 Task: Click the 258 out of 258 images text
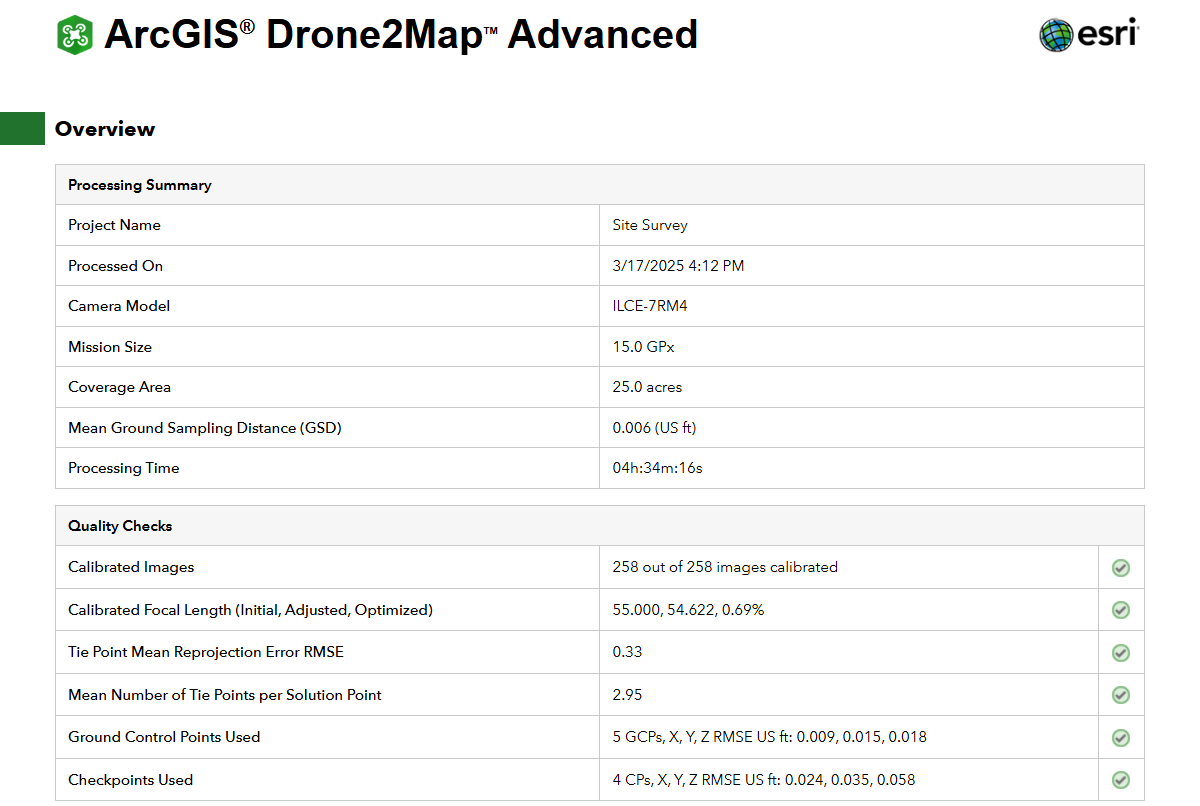725,567
